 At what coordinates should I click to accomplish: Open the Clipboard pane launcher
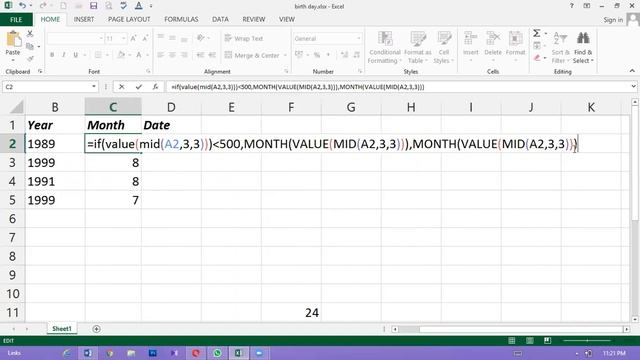(x=40, y=71)
